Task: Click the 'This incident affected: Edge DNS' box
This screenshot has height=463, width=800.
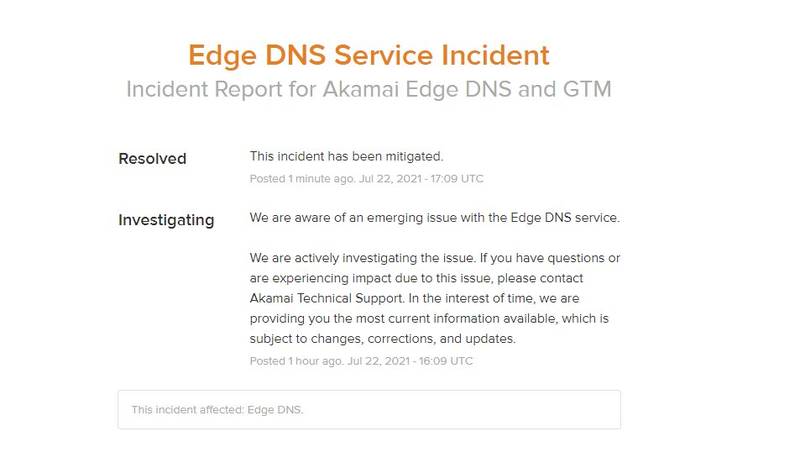Action: tap(369, 409)
